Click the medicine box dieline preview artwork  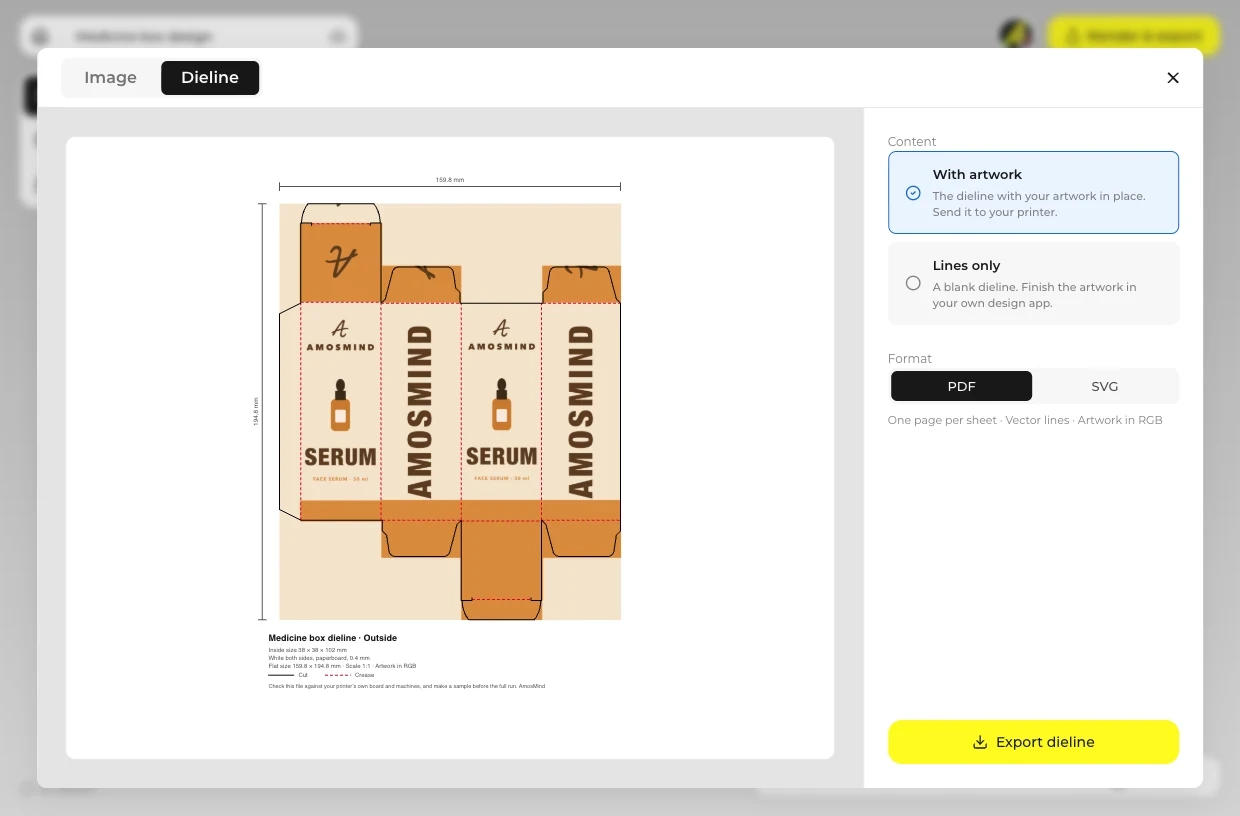(x=450, y=411)
